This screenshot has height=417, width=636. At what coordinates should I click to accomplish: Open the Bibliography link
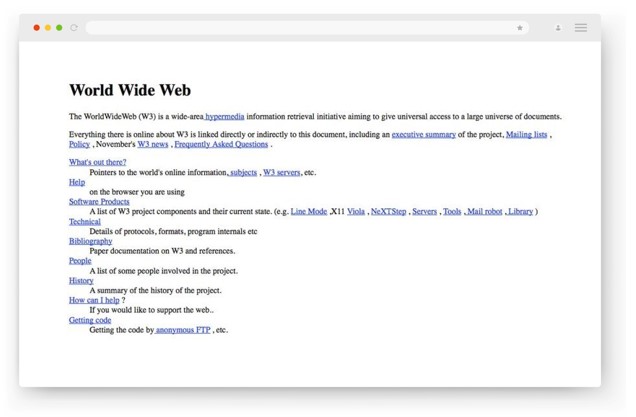coord(90,241)
